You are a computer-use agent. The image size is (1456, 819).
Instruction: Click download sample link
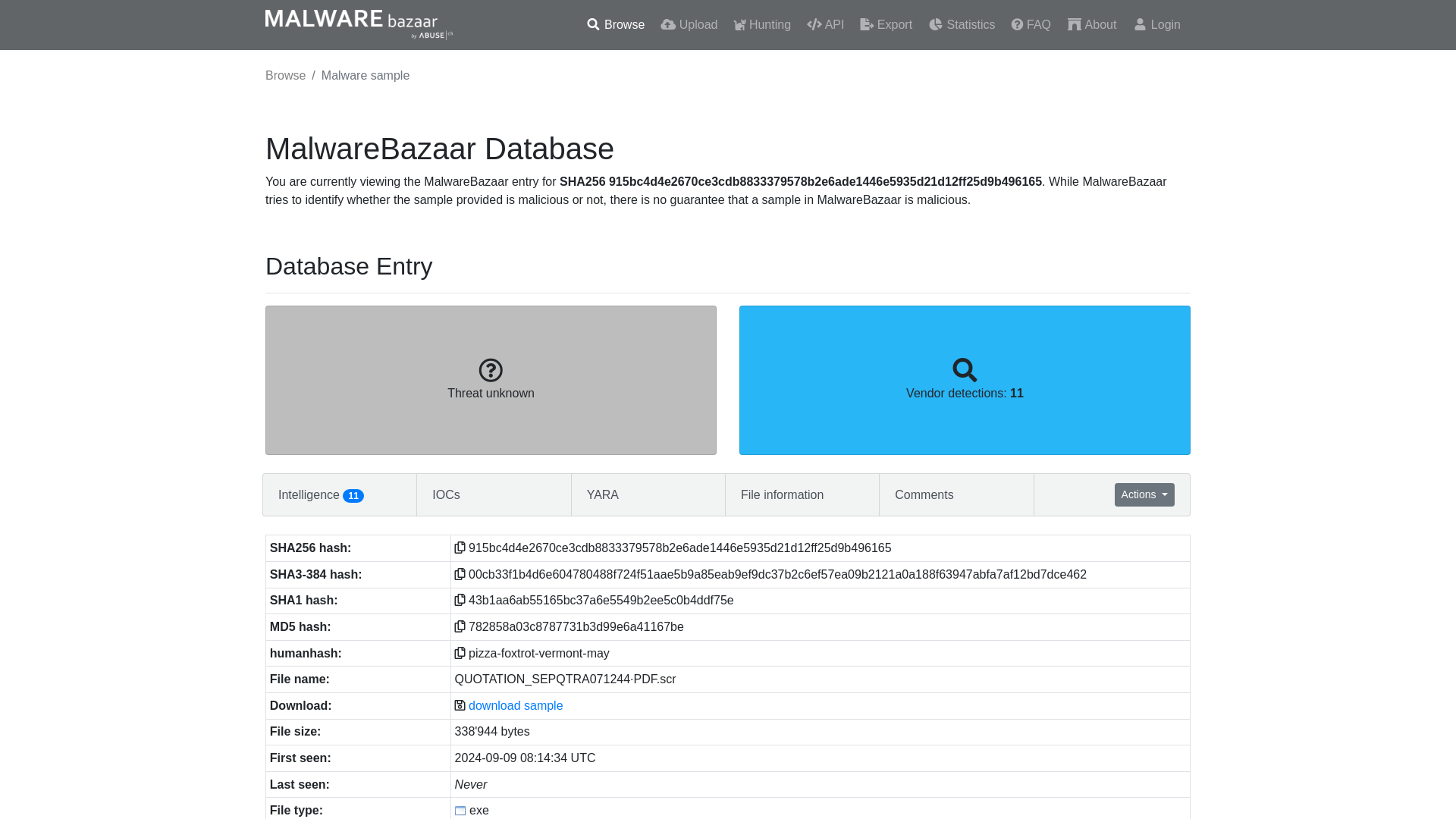[516, 705]
